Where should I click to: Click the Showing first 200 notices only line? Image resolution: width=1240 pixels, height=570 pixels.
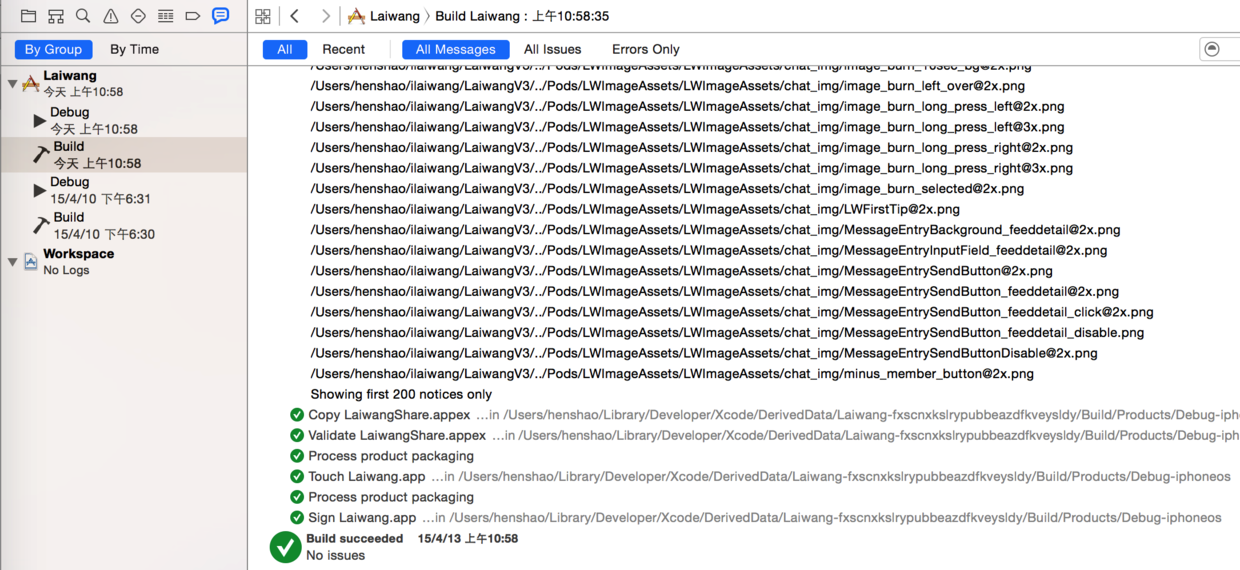coord(401,394)
